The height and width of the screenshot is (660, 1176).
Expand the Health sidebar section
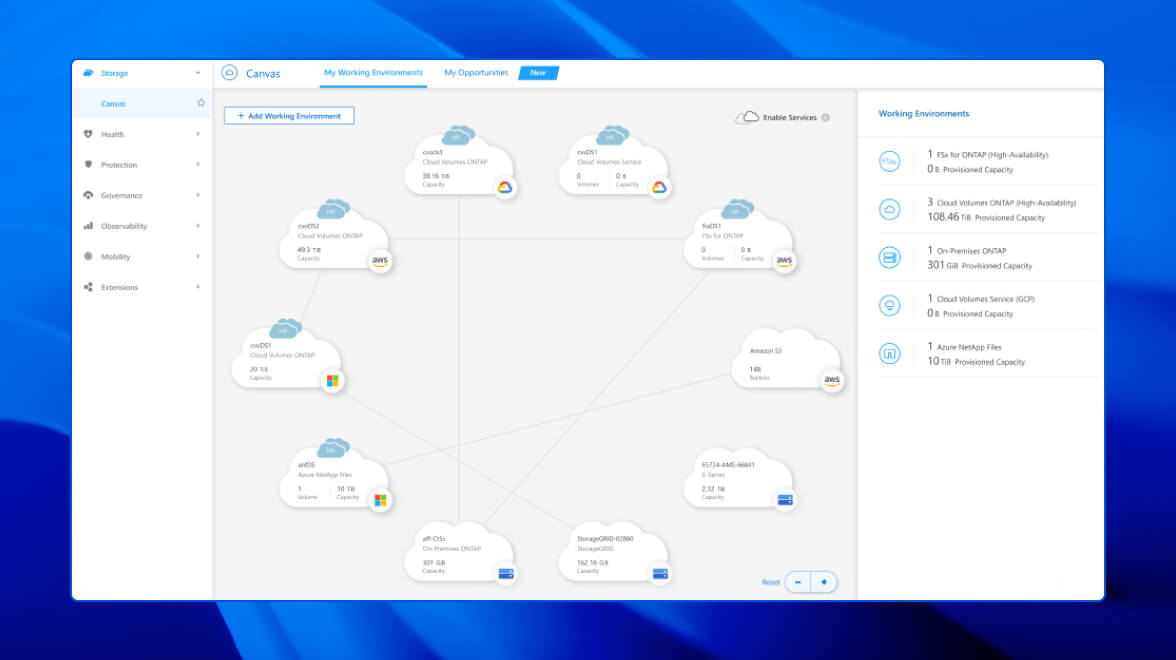click(x=197, y=134)
